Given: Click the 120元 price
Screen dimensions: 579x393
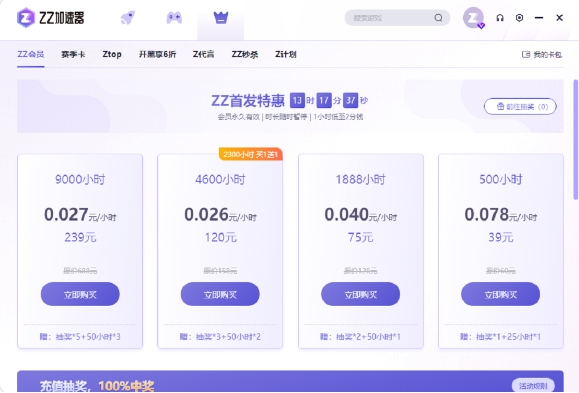Looking at the screenshot, I should pyautogui.click(x=220, y=237).
